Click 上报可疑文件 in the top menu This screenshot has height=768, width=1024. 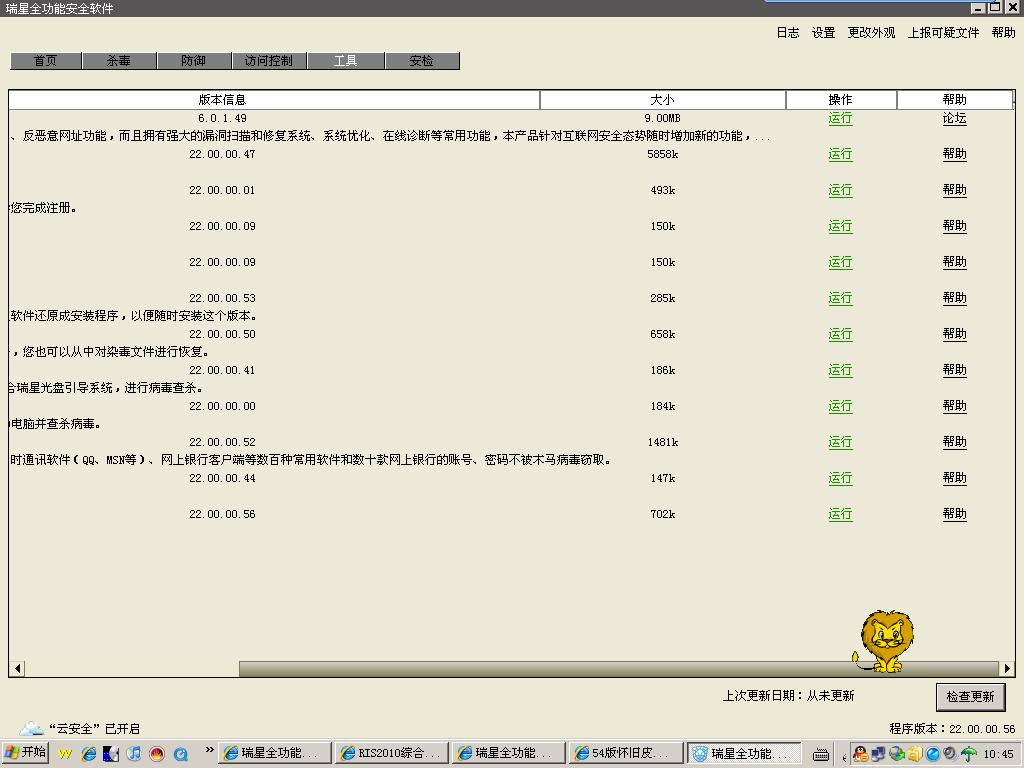pos(943,33)
